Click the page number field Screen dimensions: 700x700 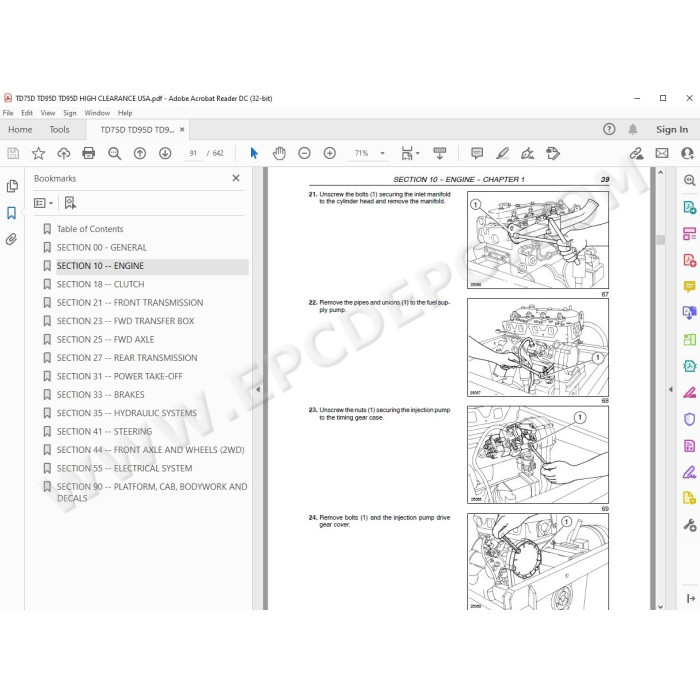[x=193, y=154]
